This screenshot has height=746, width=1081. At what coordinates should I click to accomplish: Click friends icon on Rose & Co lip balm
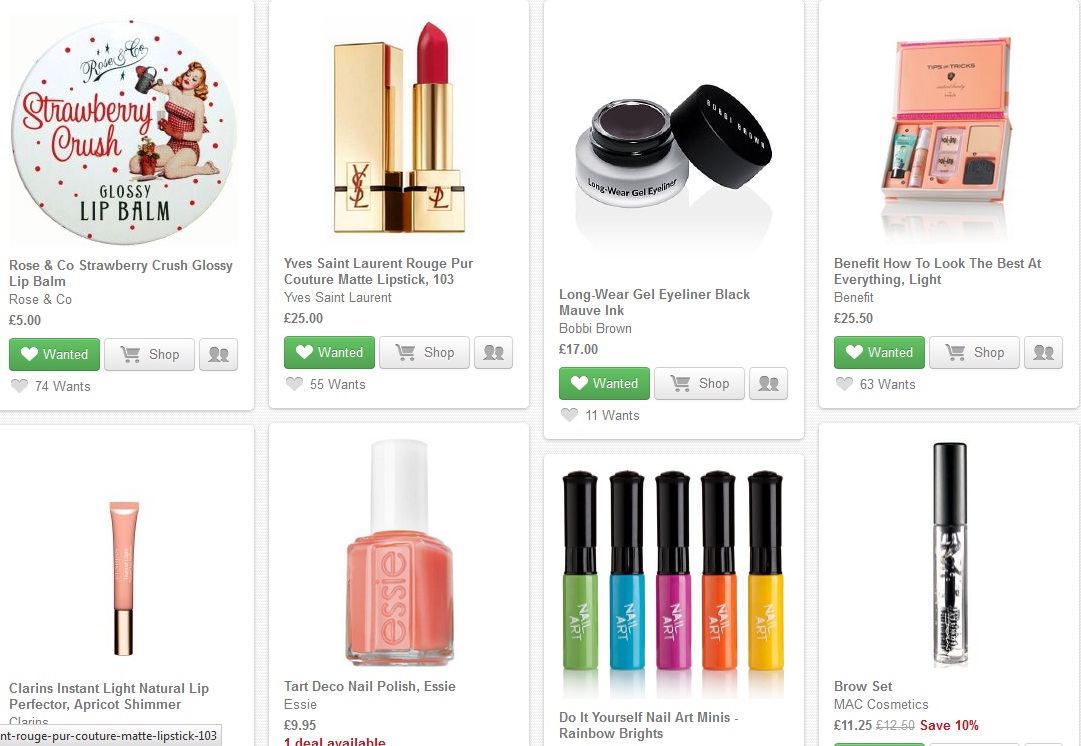coord(218,354)
